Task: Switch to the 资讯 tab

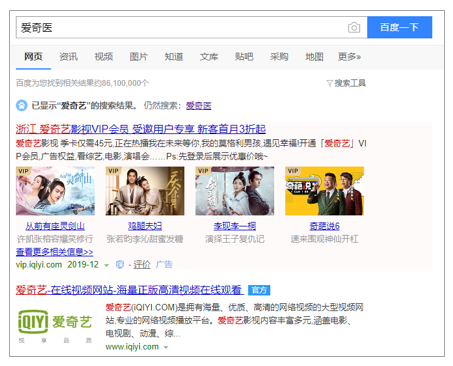Action: click(68, 57)
